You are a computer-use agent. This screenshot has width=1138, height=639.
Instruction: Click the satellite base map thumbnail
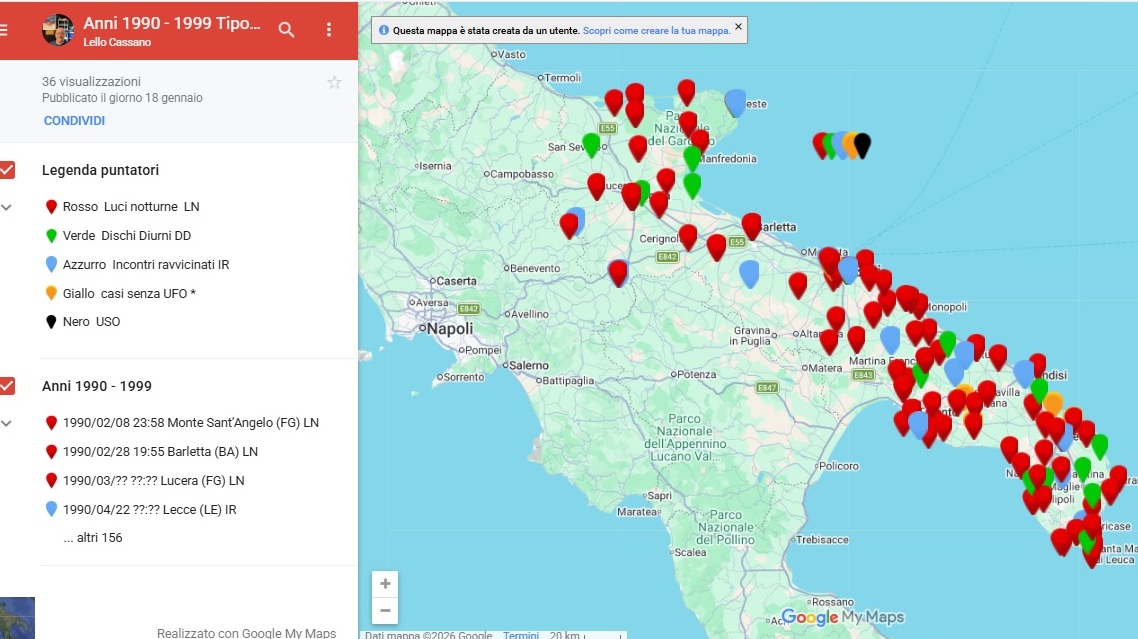17,618
